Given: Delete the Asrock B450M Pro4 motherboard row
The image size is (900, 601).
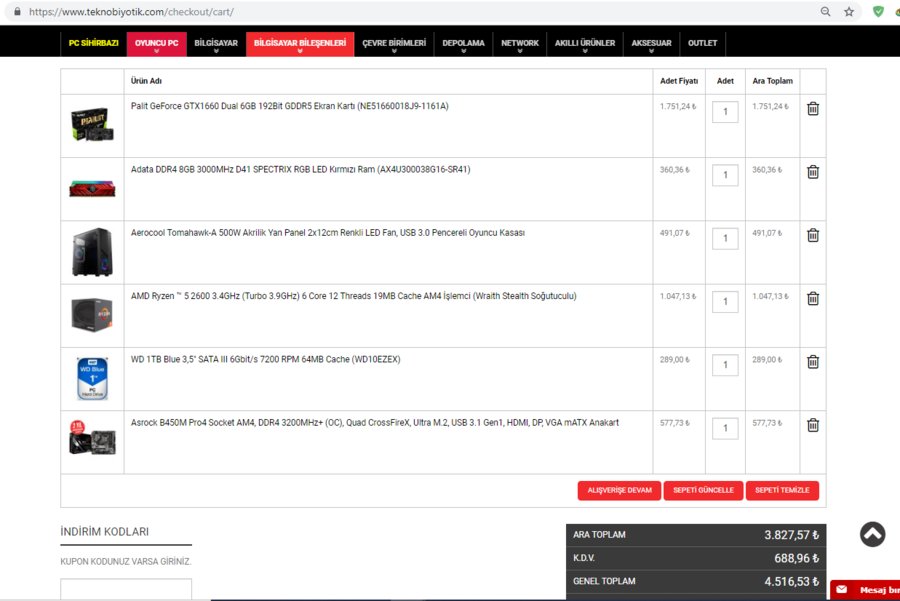Looking at the screenshot, I should (813, 425).
